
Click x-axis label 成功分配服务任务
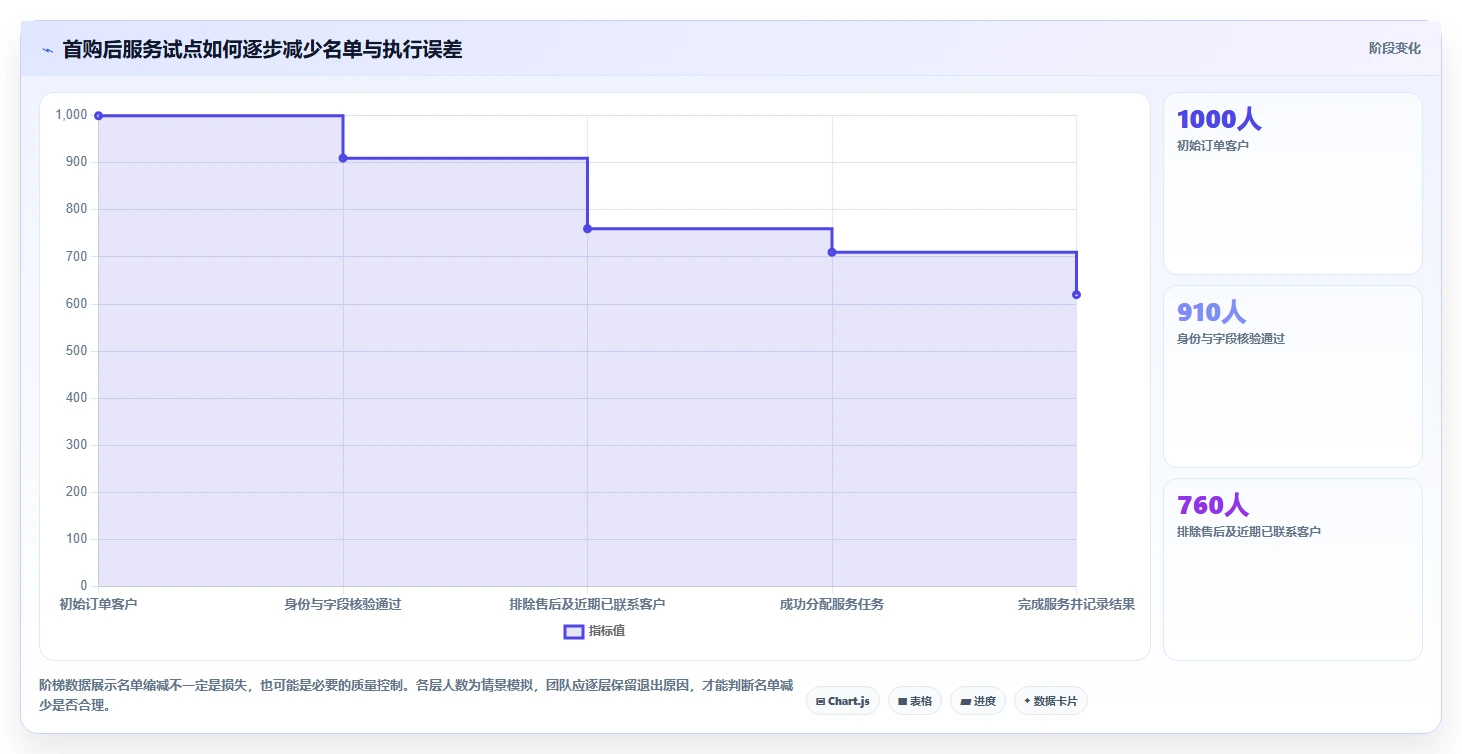[x=832, y=605]
